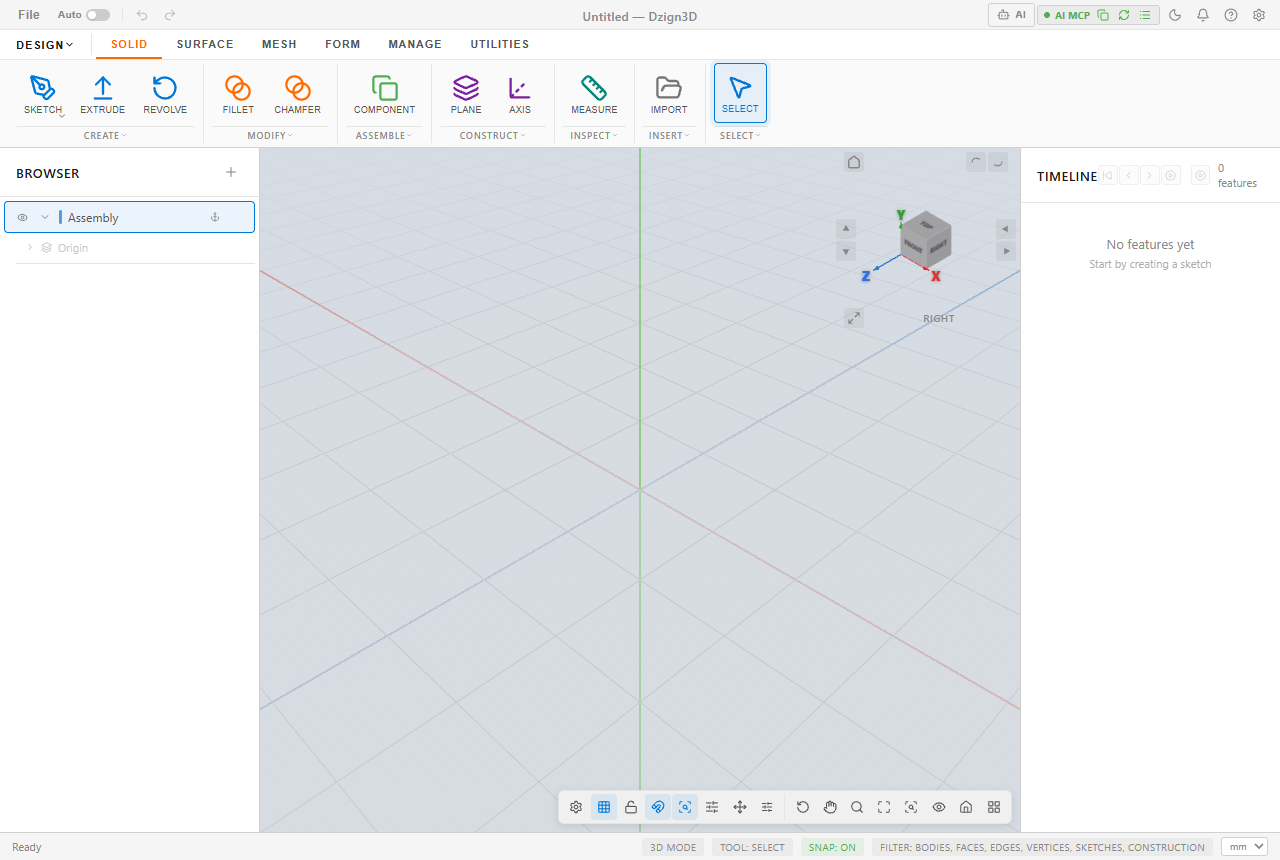The width and height of the screenshot is (1280, 860).
Task: Choose the Revolve tool
Action: pos(165,95)
